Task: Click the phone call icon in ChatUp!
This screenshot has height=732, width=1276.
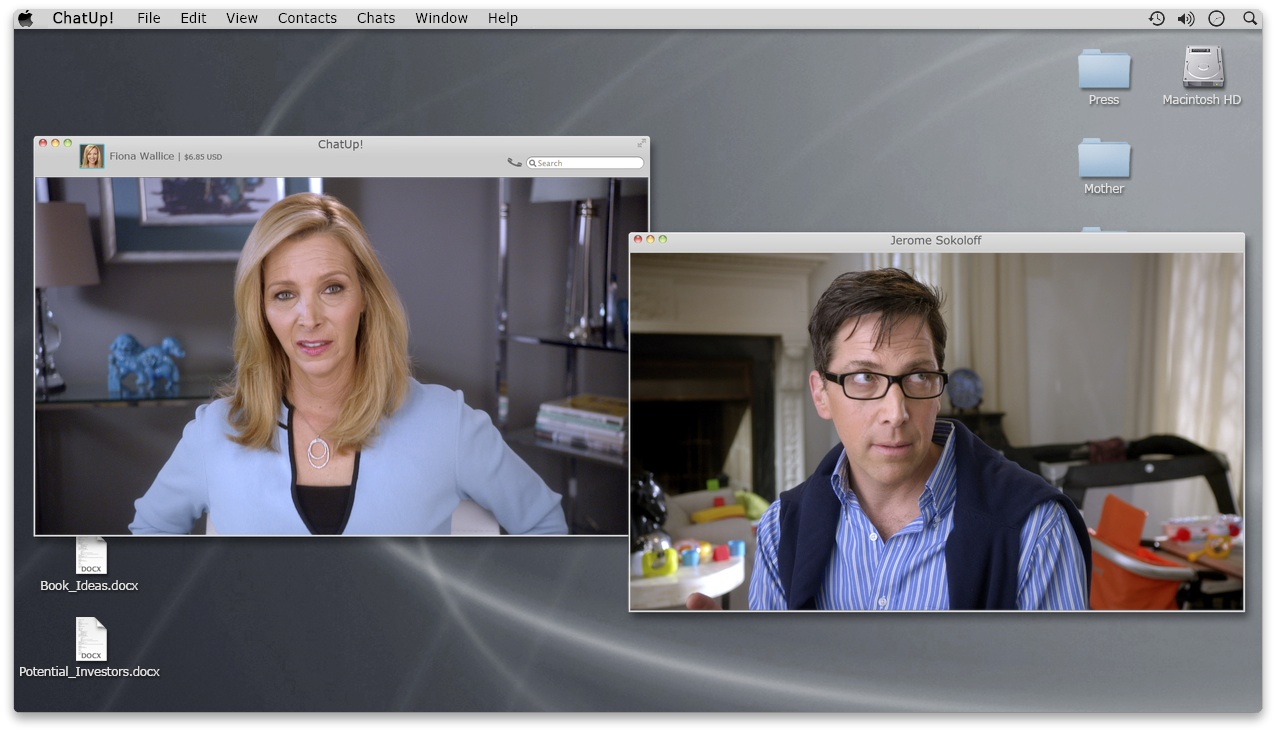Action: point(514,163)
